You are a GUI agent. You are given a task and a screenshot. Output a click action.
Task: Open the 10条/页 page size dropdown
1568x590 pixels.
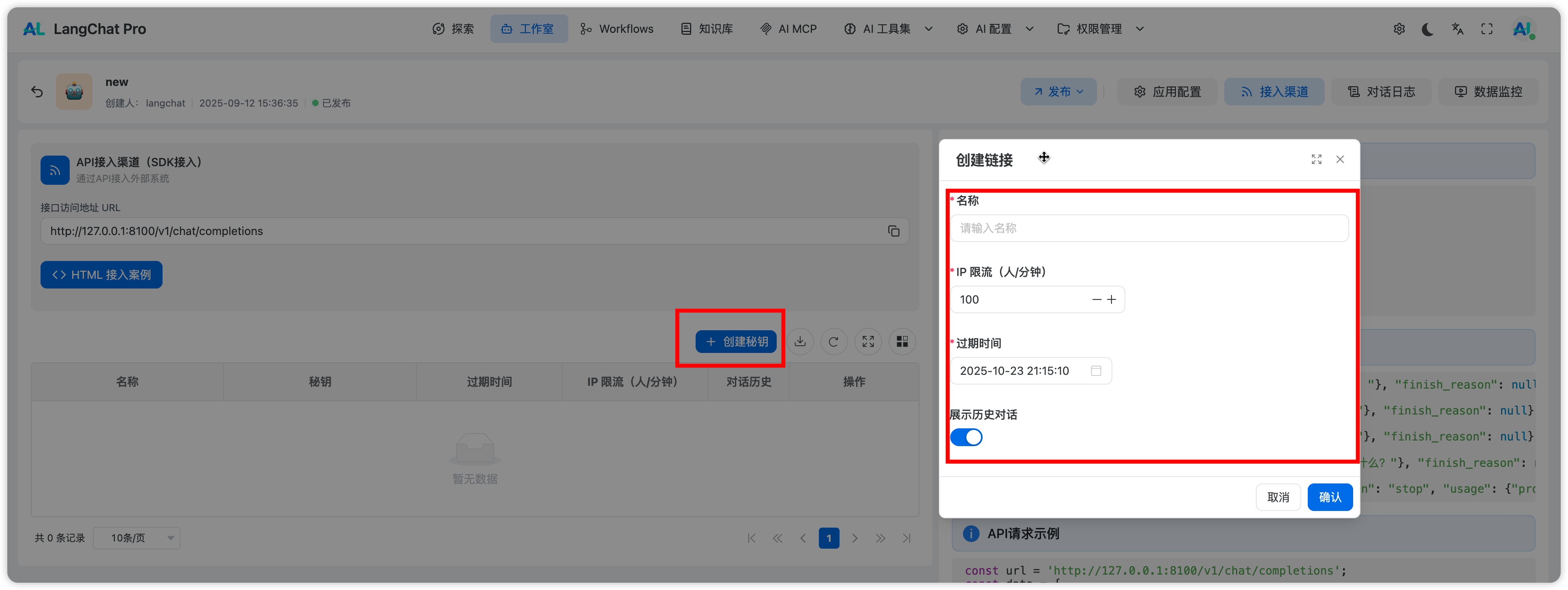click(x=136, y=538)
